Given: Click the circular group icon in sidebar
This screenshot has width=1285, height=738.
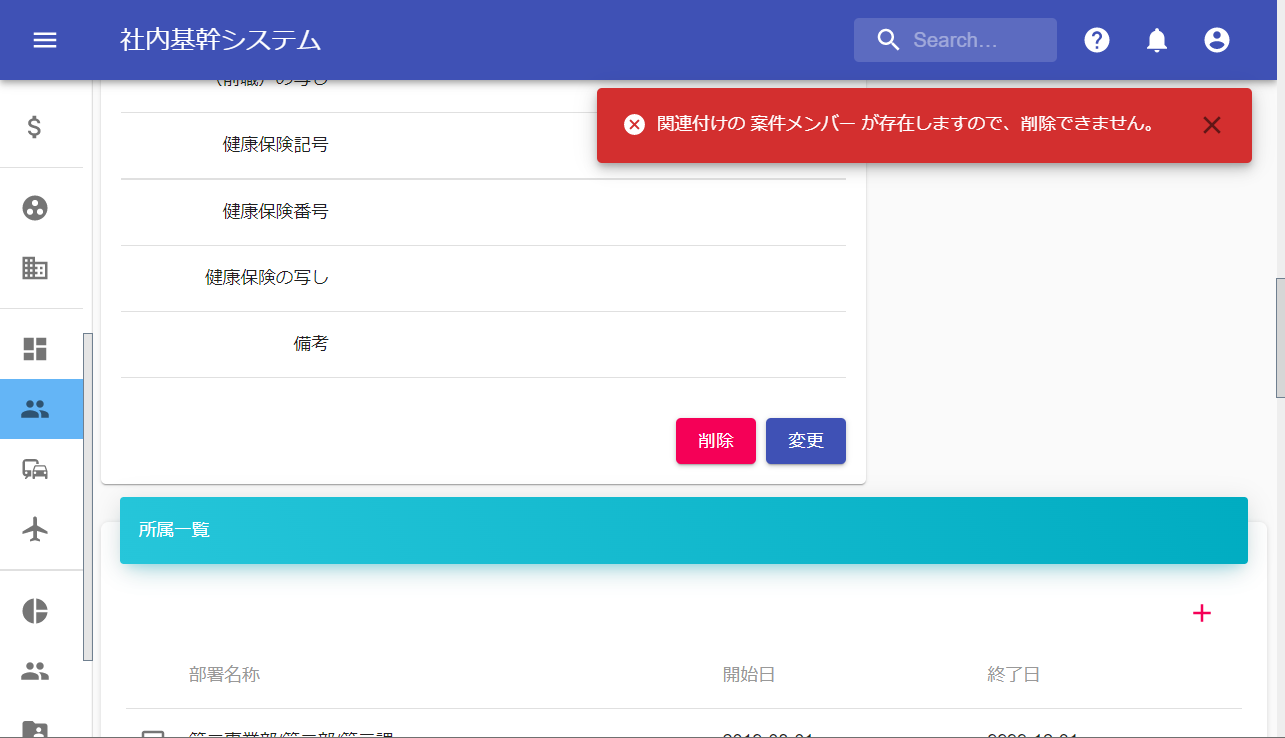Looking at the screenshot, I should [35, 208].
